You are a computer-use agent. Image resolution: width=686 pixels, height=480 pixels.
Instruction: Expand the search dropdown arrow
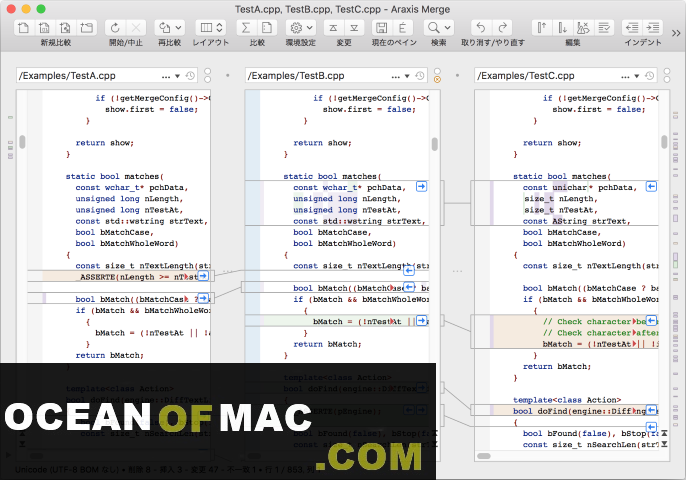point(448,28)
